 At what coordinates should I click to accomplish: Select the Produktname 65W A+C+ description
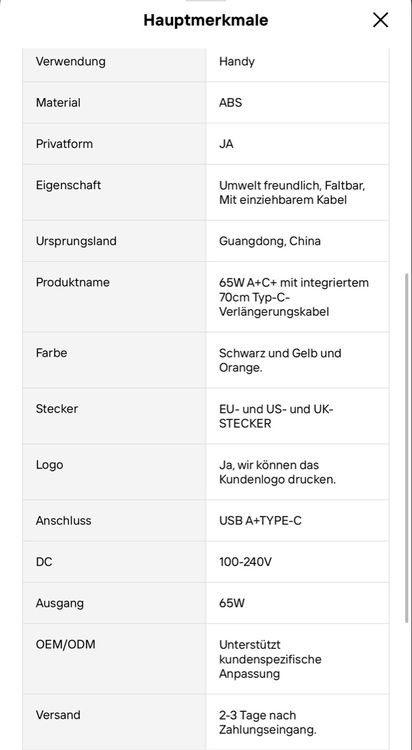point(294,297)
